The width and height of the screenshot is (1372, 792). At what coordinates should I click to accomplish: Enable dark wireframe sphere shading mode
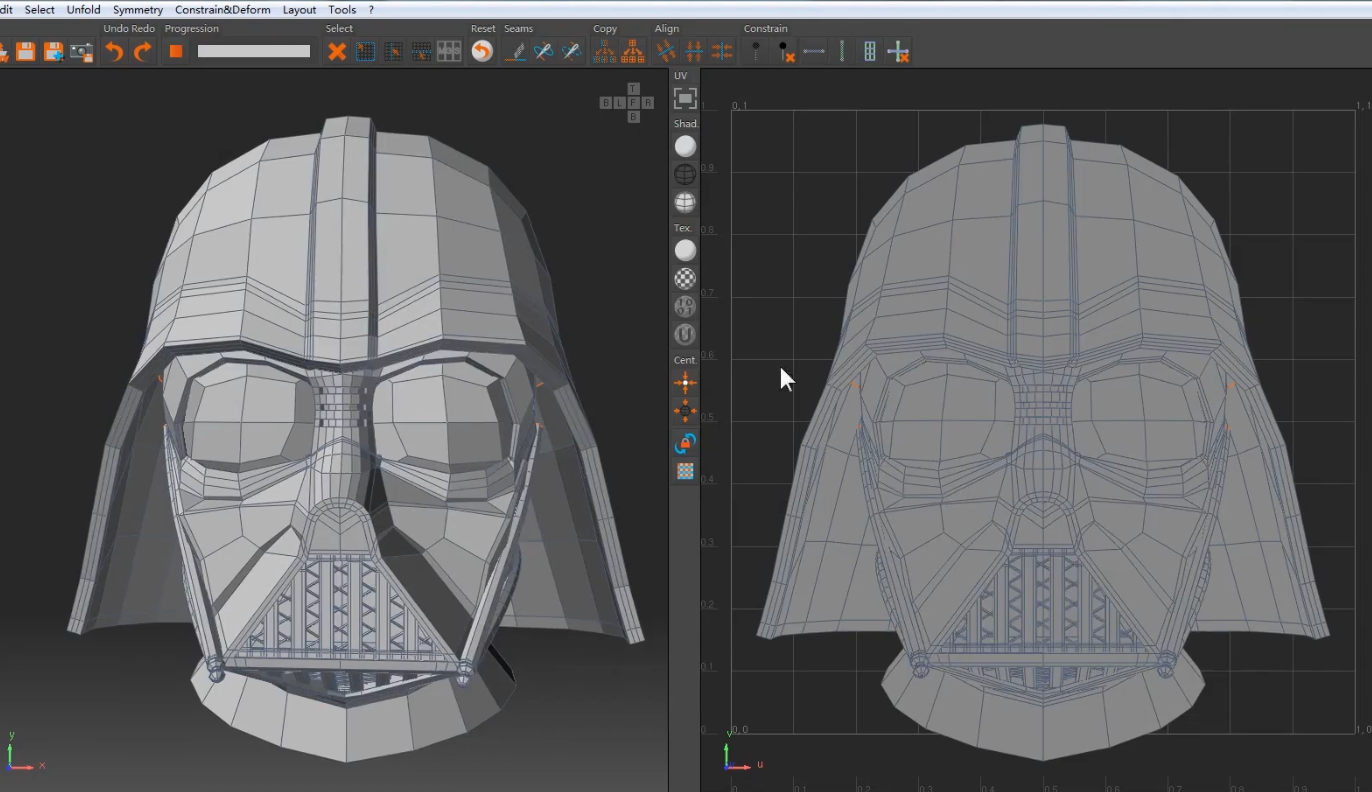point(685,174)
